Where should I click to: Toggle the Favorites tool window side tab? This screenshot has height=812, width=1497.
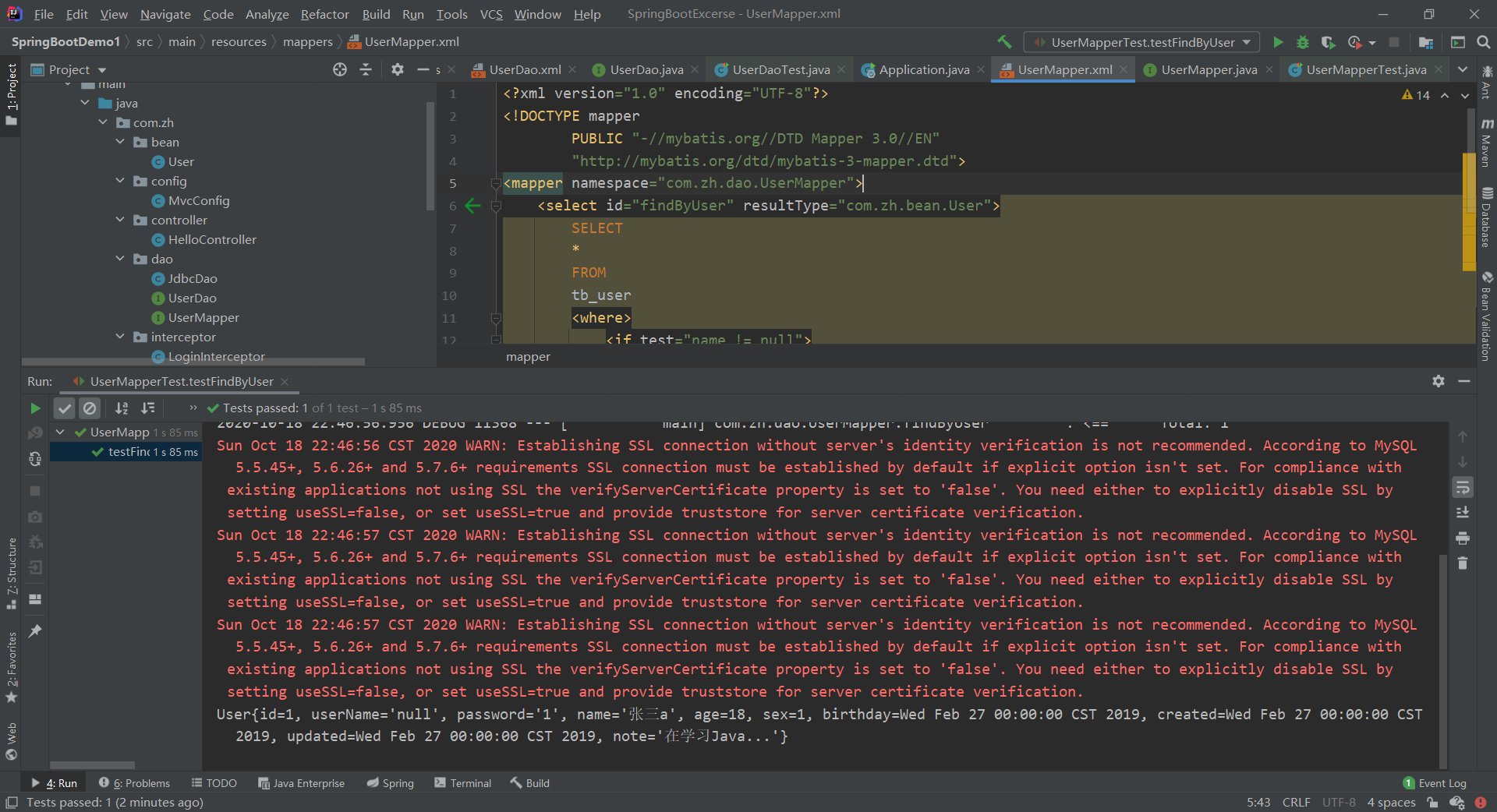pos(11,667)
